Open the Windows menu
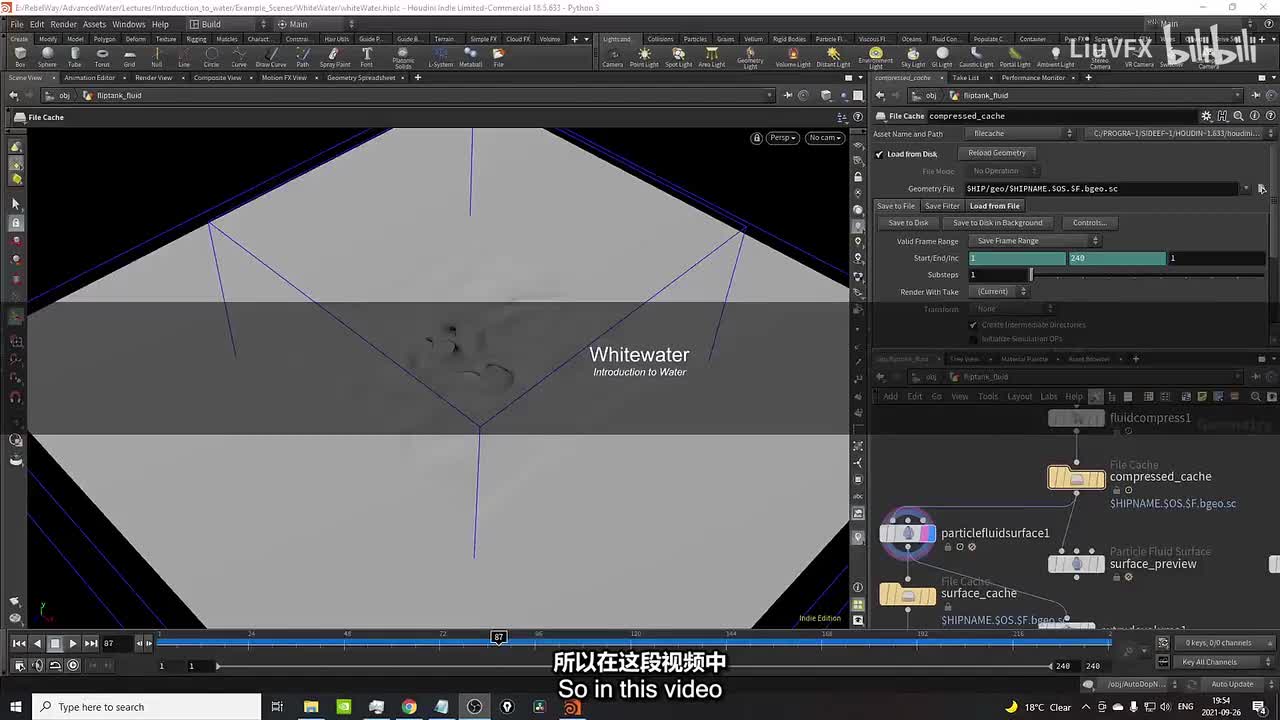 128,24
